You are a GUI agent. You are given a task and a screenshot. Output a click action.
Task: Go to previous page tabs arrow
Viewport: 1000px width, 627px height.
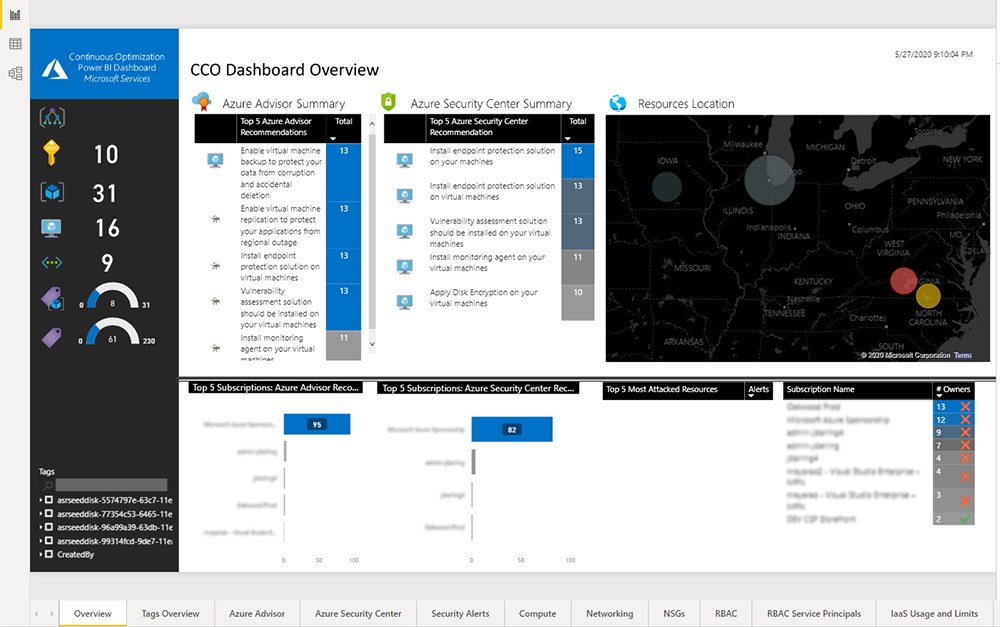36,614
